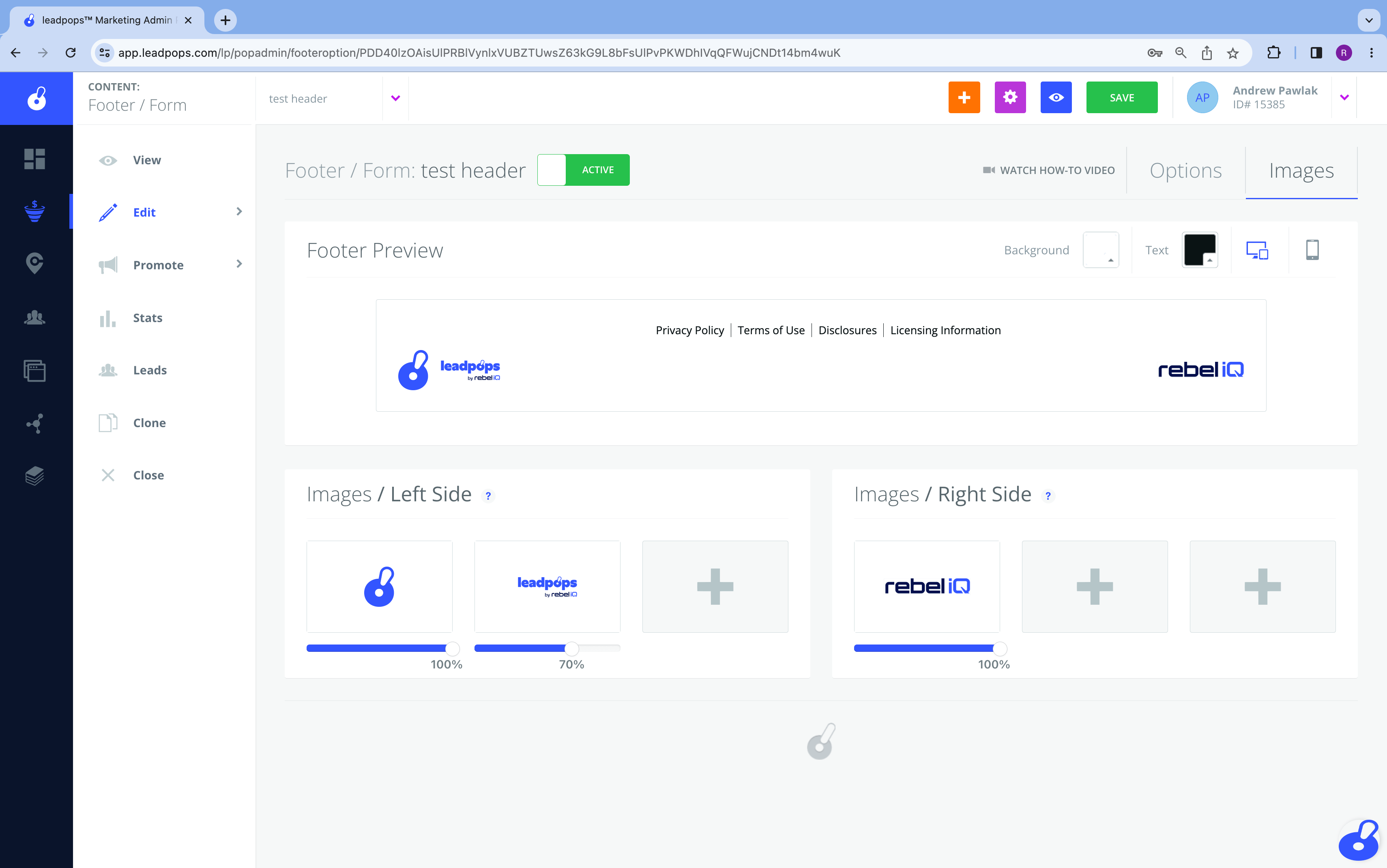This screenshot has height=868, width=1387.
Task: Click the blue eye preview button
Action: pos(1056,98)
